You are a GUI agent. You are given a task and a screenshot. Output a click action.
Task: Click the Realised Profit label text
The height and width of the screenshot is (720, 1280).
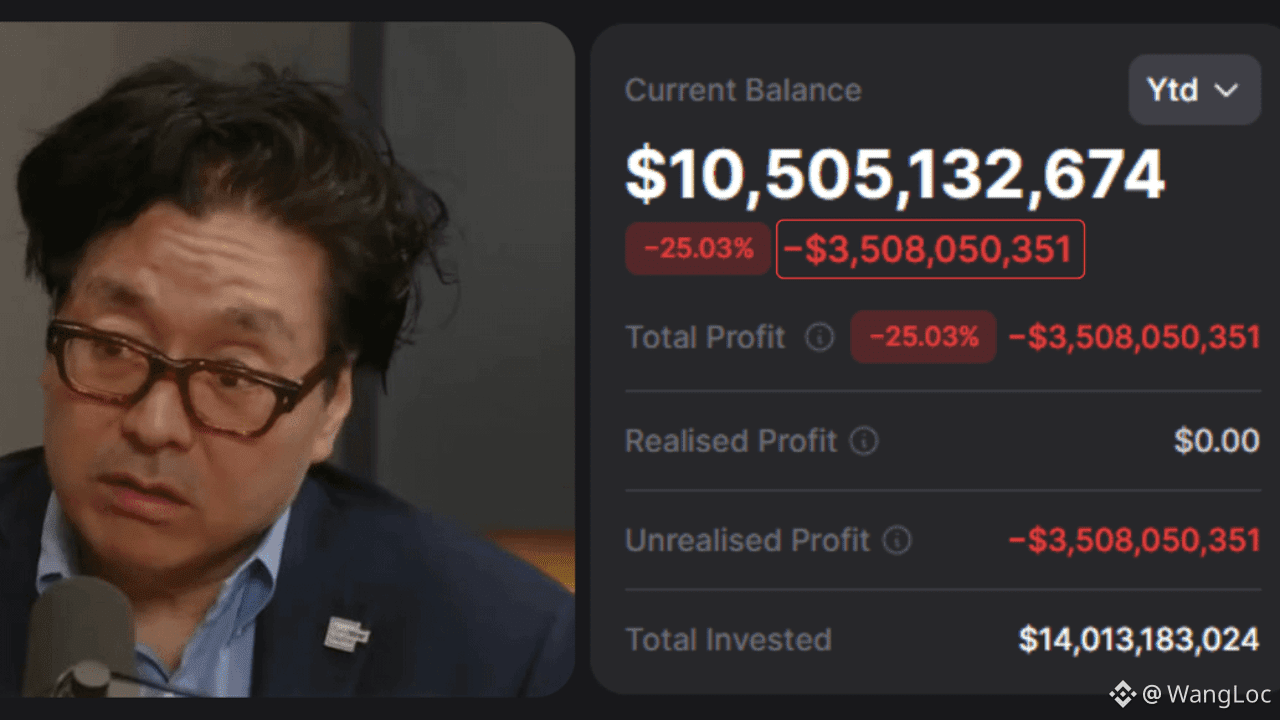(x=730, y=441)
